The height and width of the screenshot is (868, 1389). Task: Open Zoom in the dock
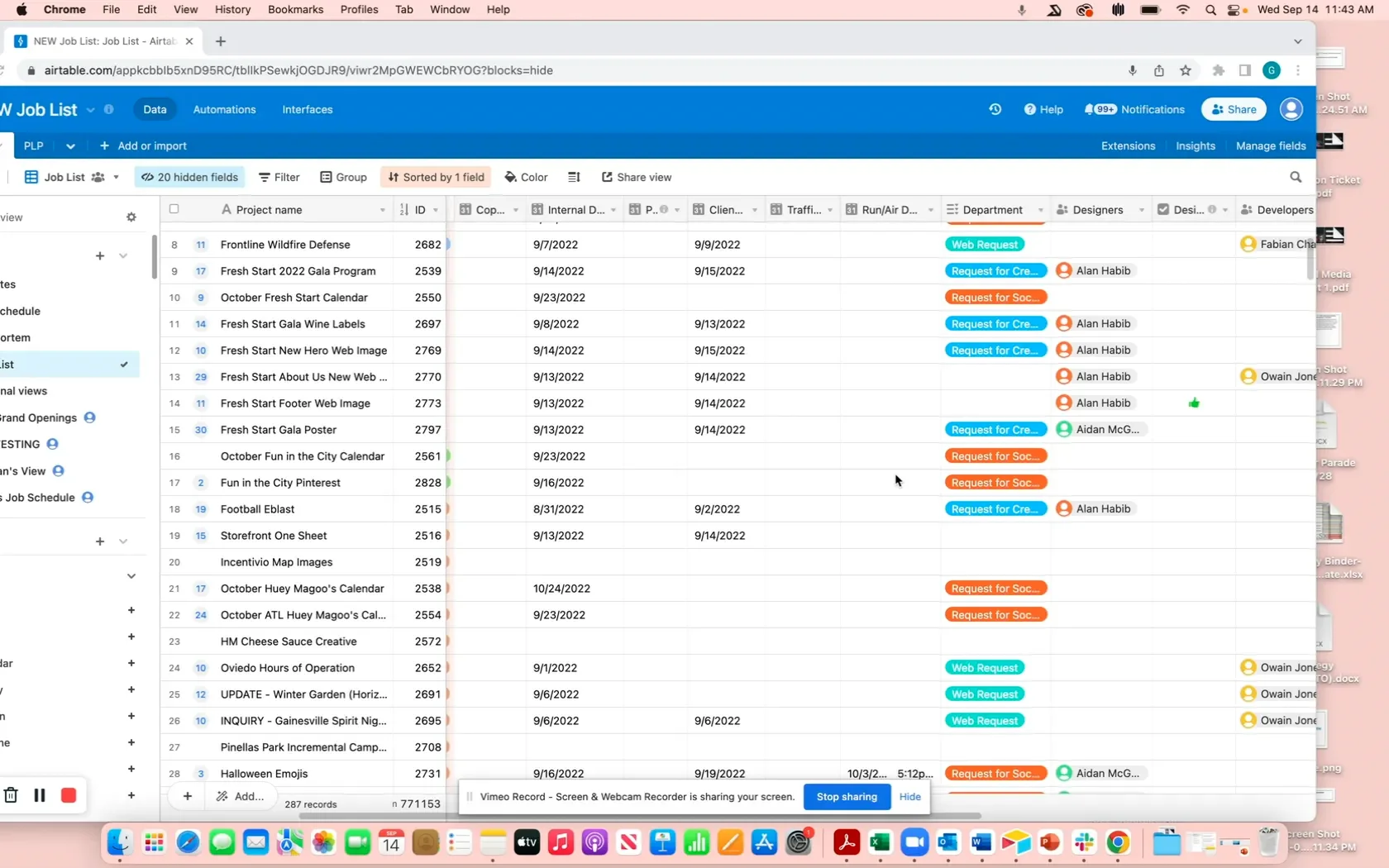[914, 842]
